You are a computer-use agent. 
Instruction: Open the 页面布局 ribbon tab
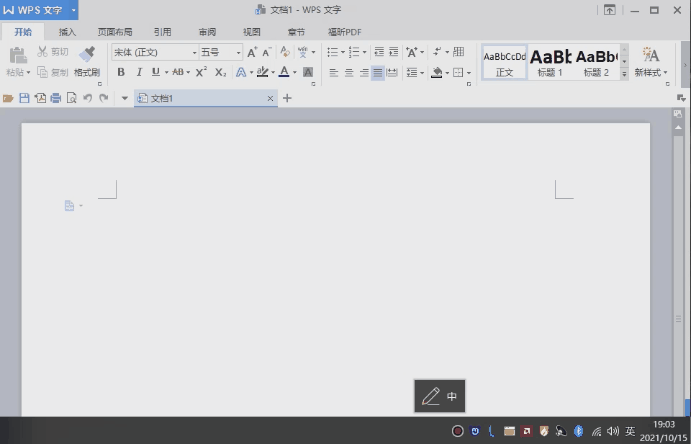tap(114, 32)
